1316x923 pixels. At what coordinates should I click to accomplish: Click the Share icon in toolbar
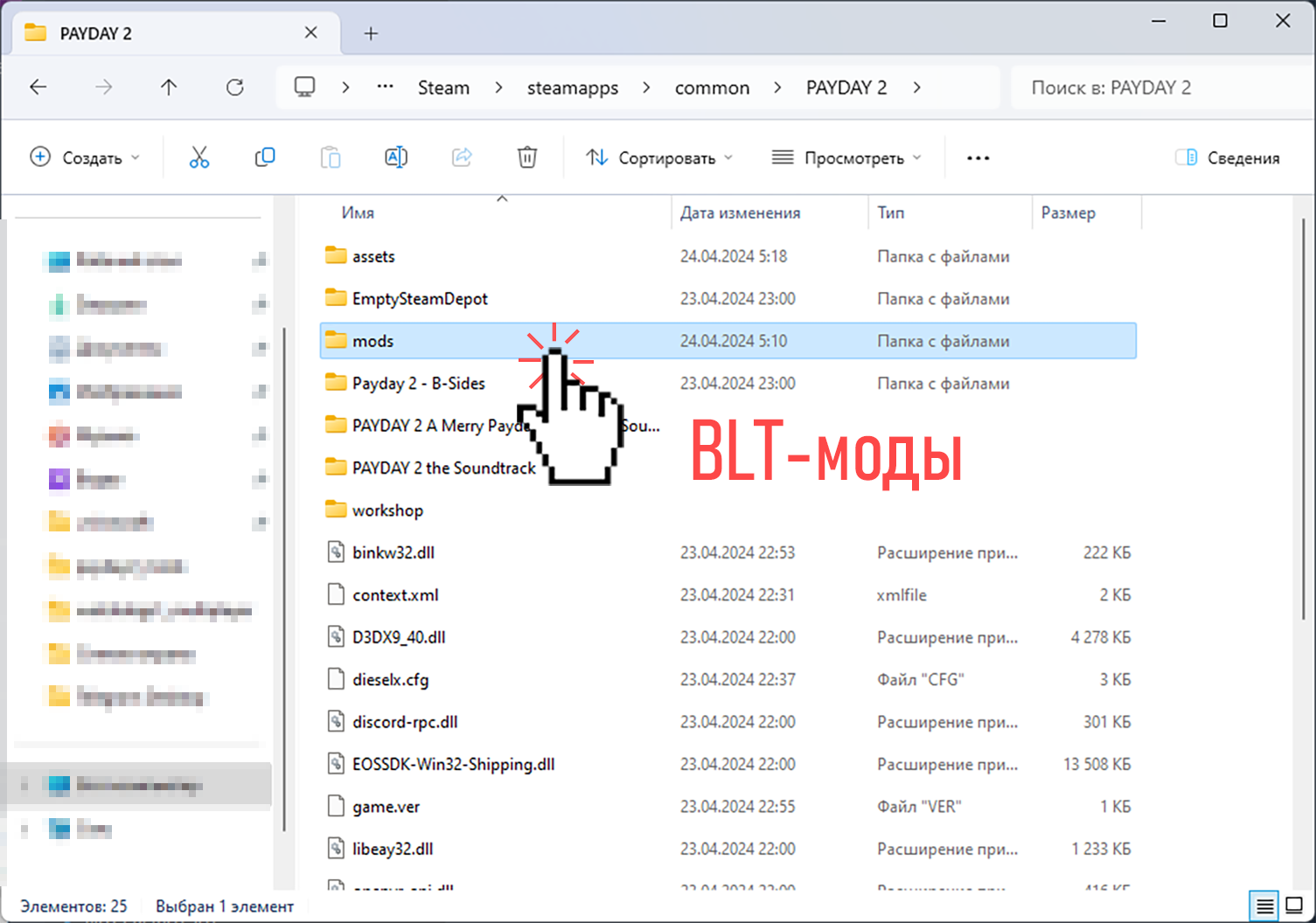click(x=462, y=157)
